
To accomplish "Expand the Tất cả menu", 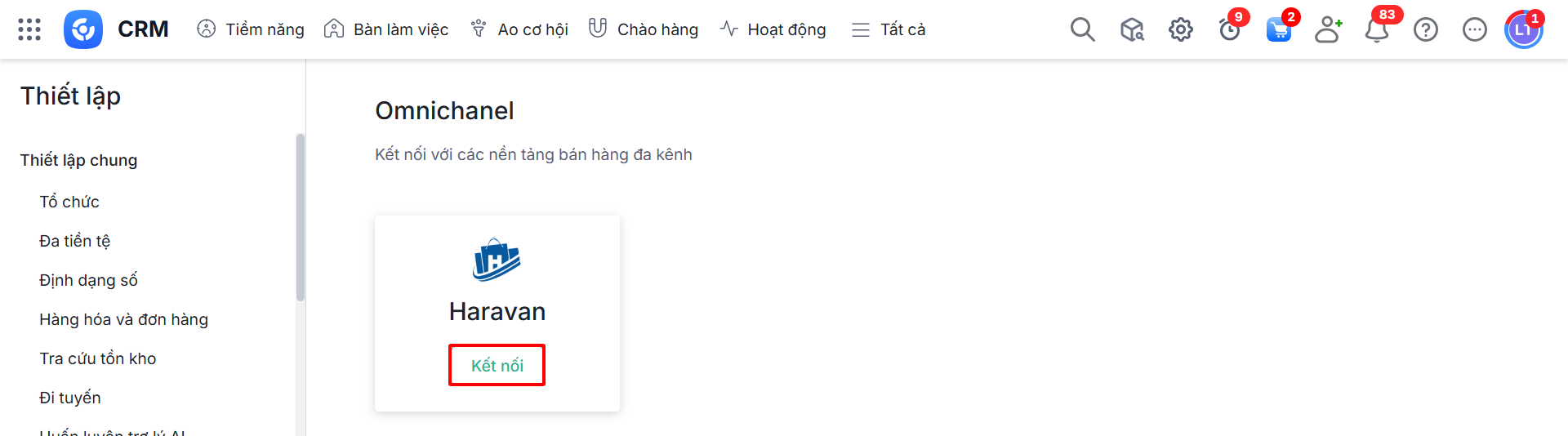I will tap(889, 29).
